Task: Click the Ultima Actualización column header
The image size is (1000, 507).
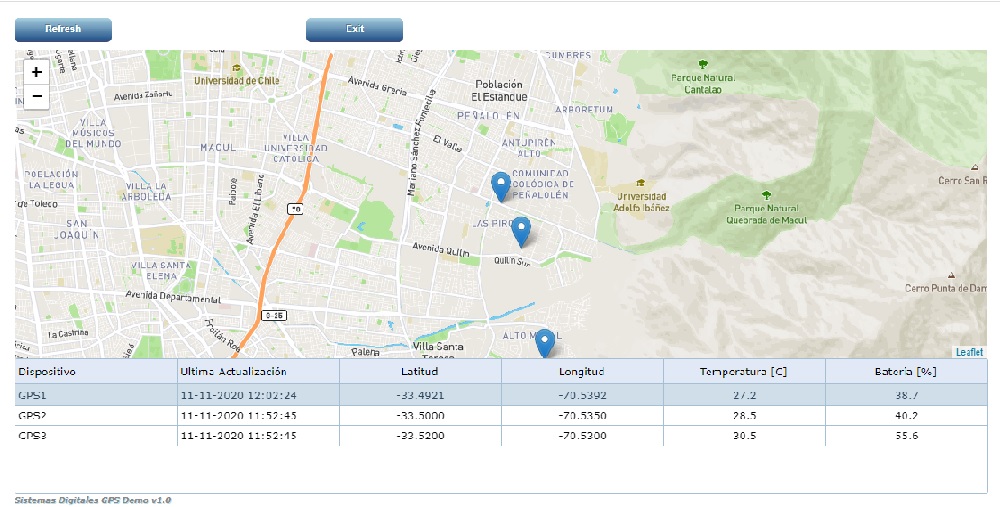Action: (x=258, y=371)
